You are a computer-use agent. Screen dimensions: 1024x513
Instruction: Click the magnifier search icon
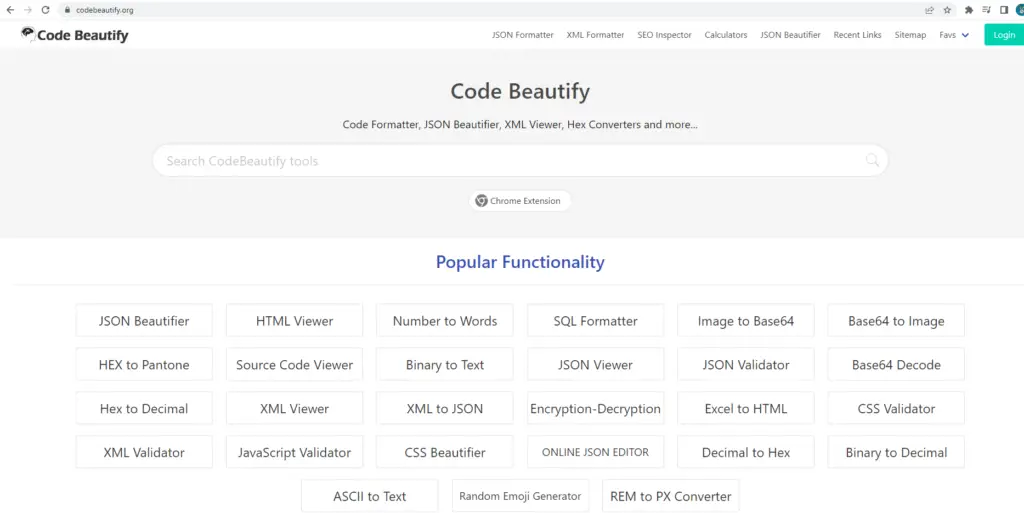(872, 160)
